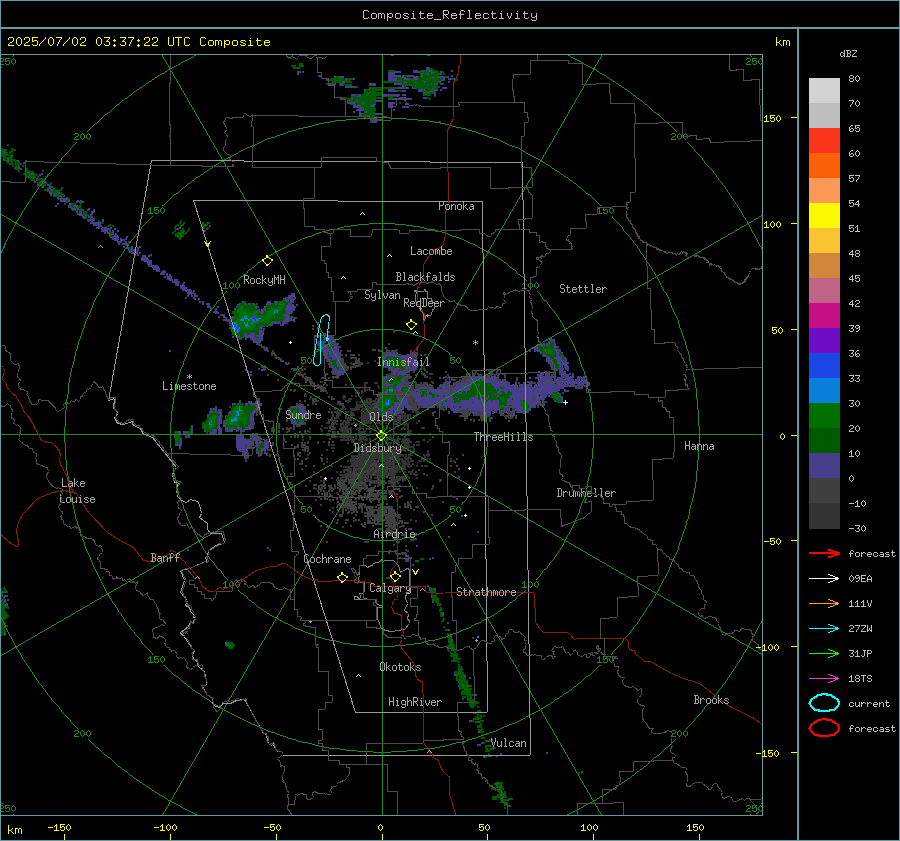Image resolution: width=900 pixels, height=841 pixels.
Task: Click the Didsbury label
Action: 378,448
